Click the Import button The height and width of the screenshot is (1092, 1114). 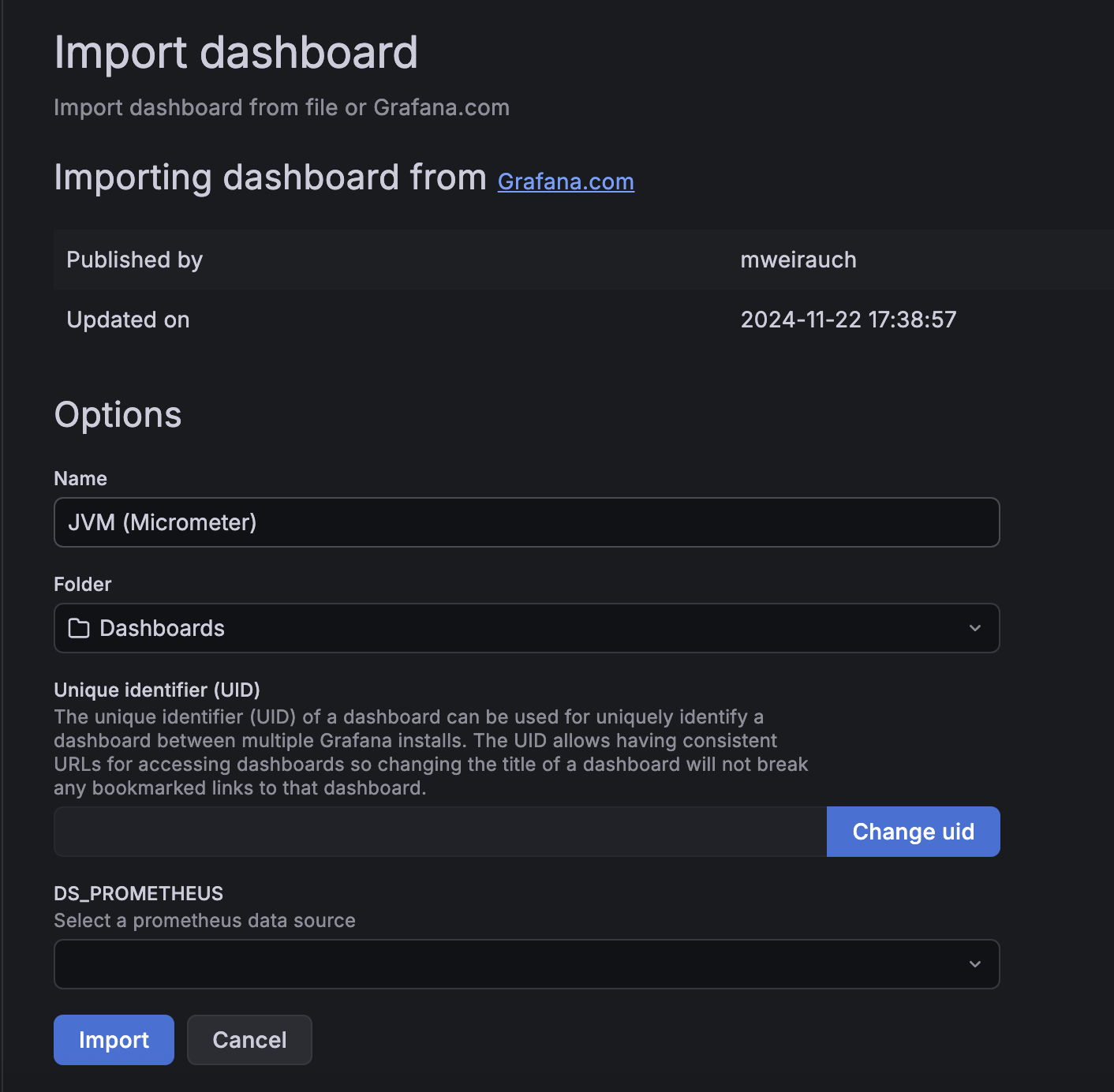[x=114, y=1040]
